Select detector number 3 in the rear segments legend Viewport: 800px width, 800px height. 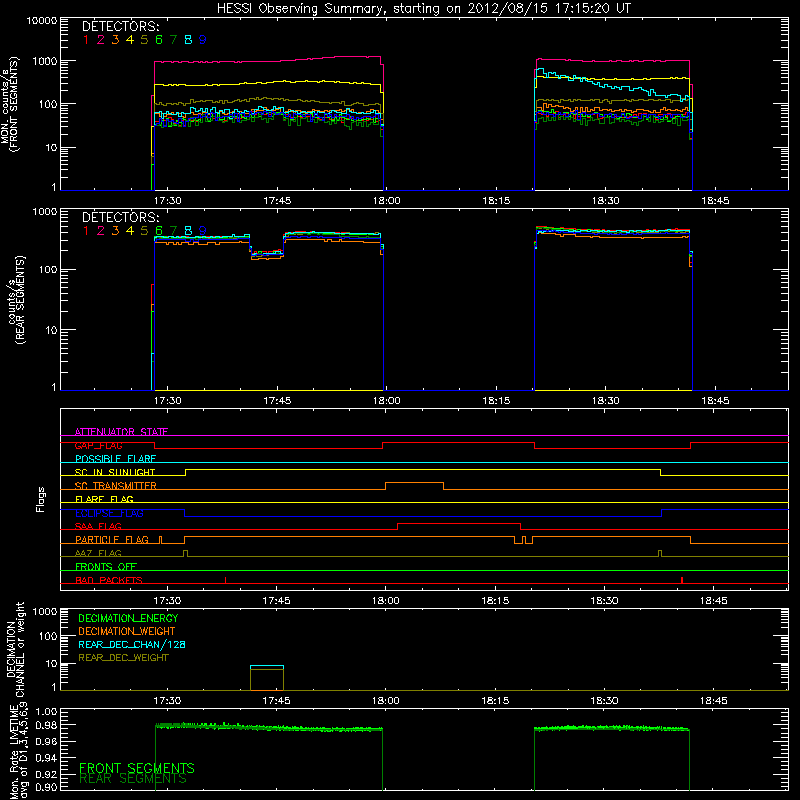pyautogui.click(x=115, y=231)
